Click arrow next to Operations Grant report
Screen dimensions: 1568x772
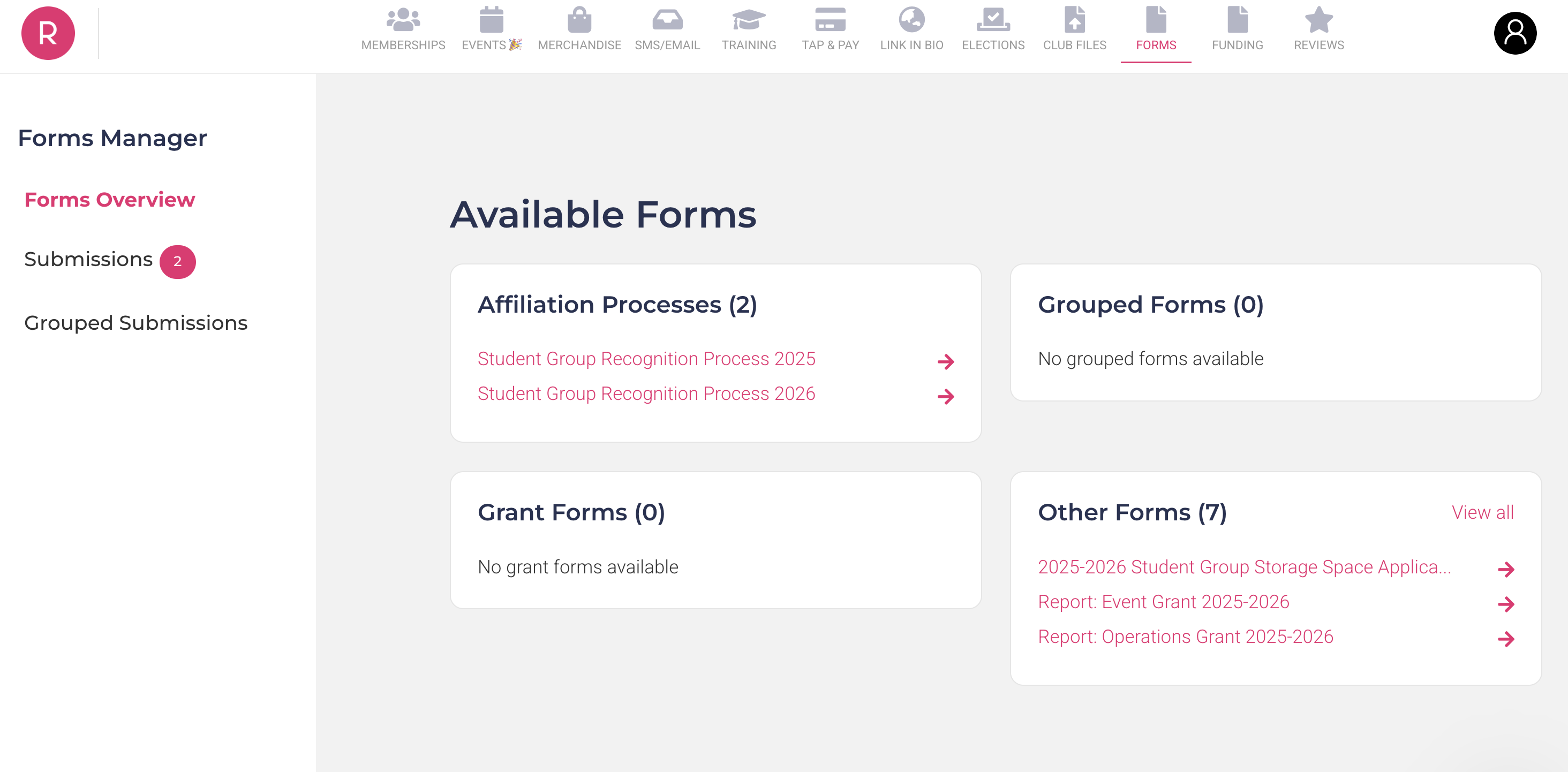[1505, 639]
